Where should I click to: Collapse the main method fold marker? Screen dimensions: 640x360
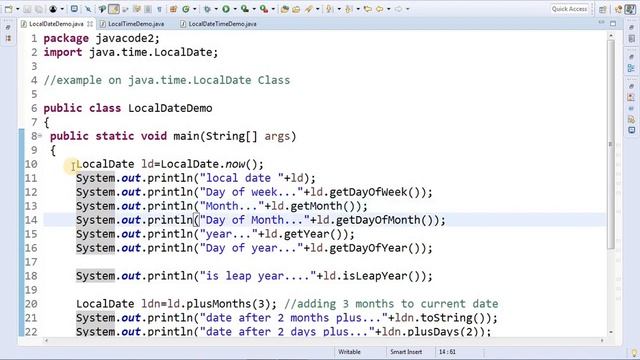coord(40,136)
